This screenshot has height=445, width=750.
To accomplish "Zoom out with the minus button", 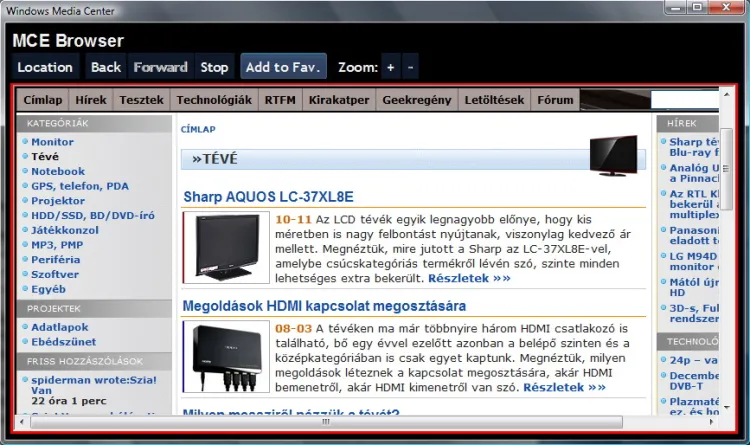I will (410, 67).
